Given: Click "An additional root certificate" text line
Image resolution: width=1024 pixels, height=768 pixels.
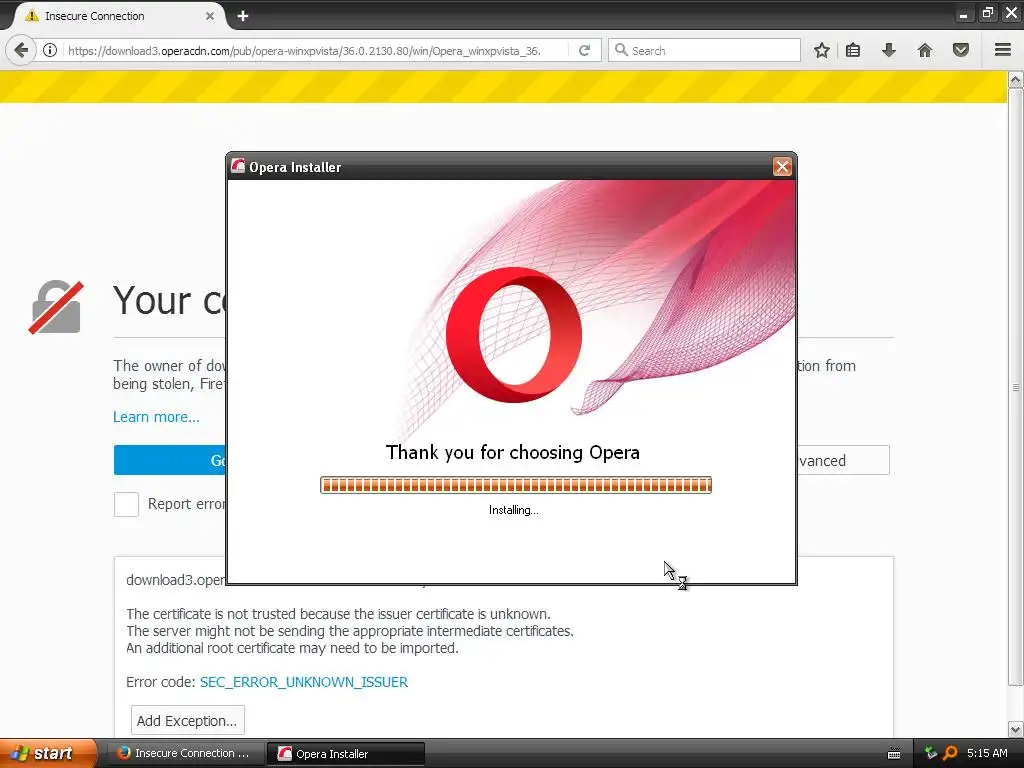Looking at the screenshot, I should click(292, 648).
